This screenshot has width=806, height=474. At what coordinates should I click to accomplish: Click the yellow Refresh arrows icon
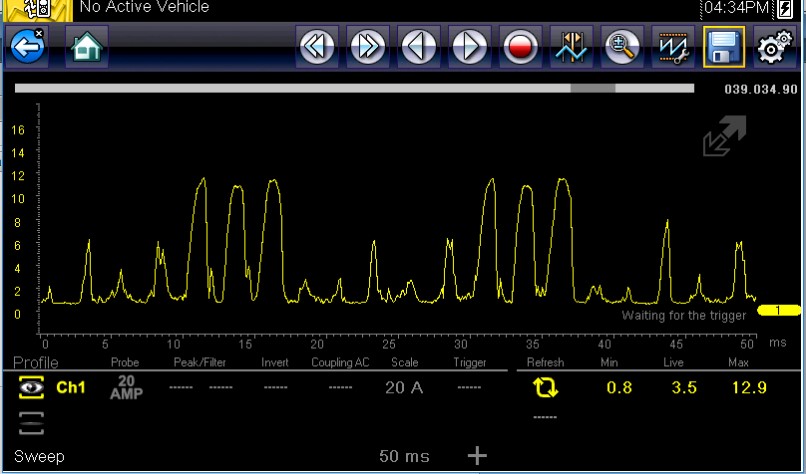[545, 388]
